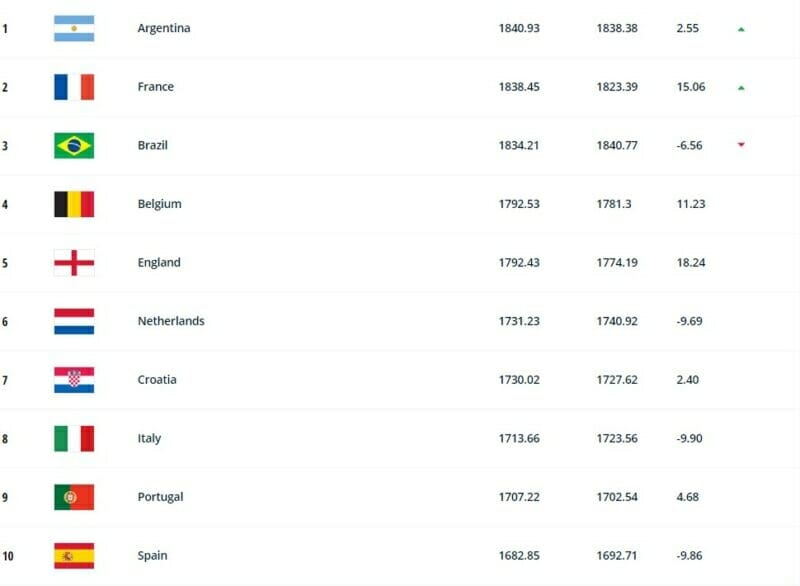The width and height of the screenshot is (800, 586).
Task: Click England's total points 1792.43
Action: (x=519, y=262)
